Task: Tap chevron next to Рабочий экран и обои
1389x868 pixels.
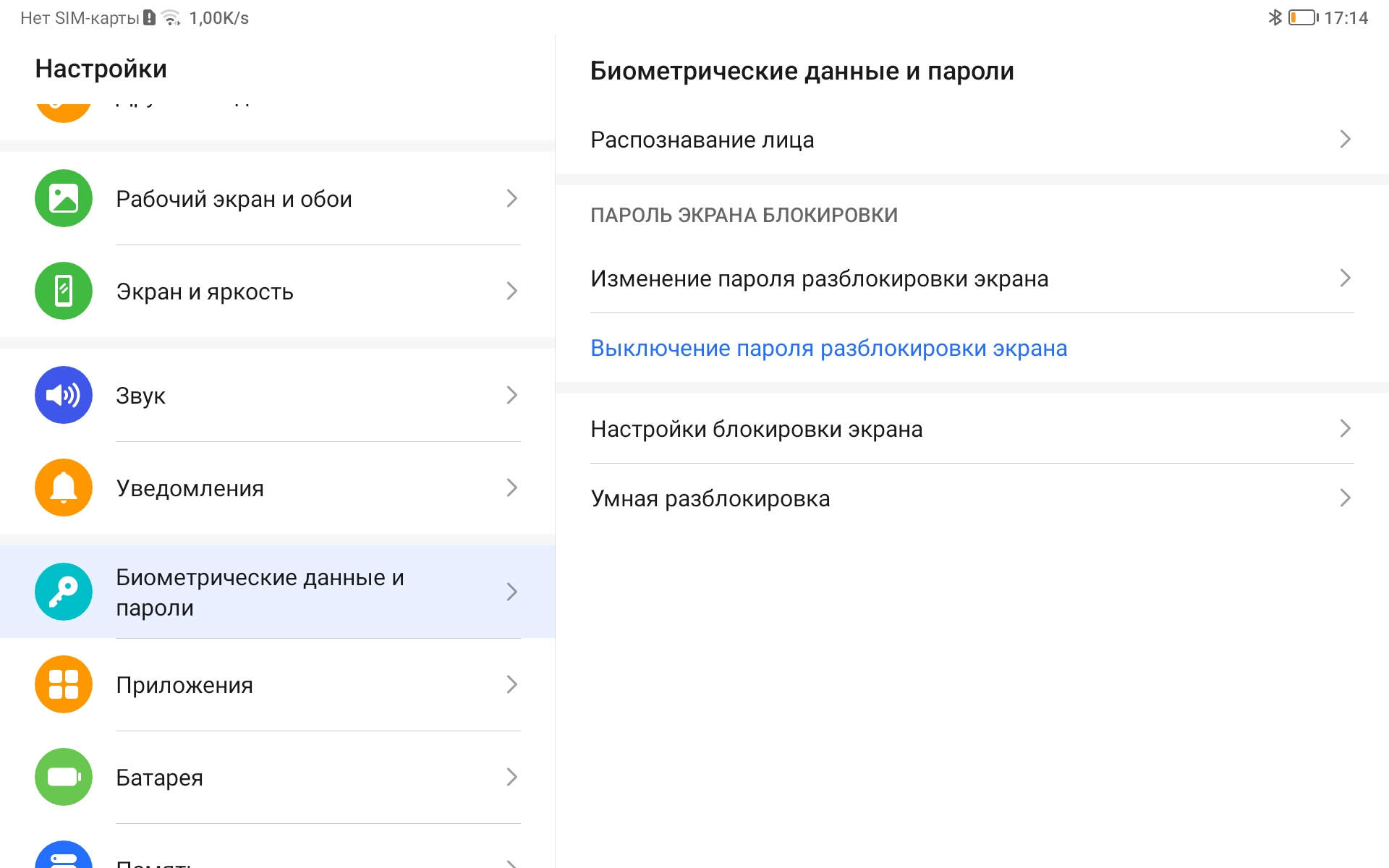Action: pos(512,198)
